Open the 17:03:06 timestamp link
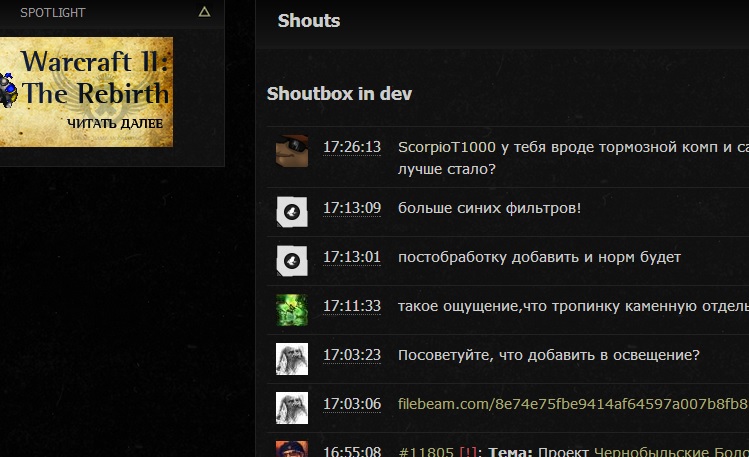This screenshot has height=457, width=749. [352, 404]
